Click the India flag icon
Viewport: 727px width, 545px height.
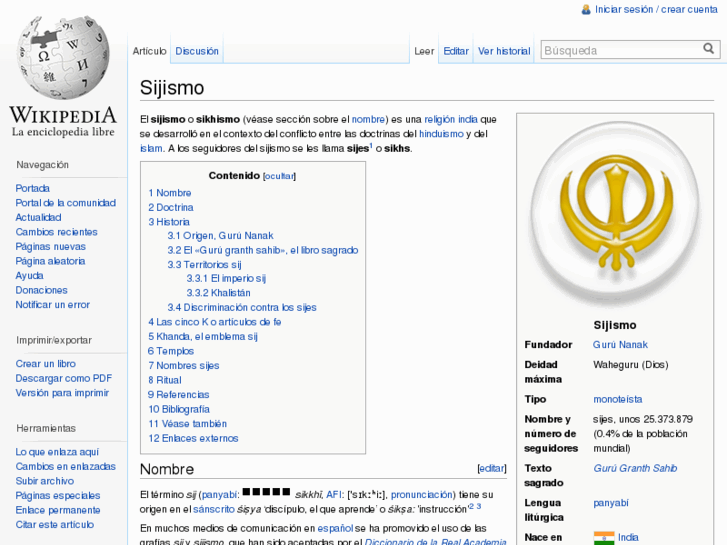[x=604, y=538]
